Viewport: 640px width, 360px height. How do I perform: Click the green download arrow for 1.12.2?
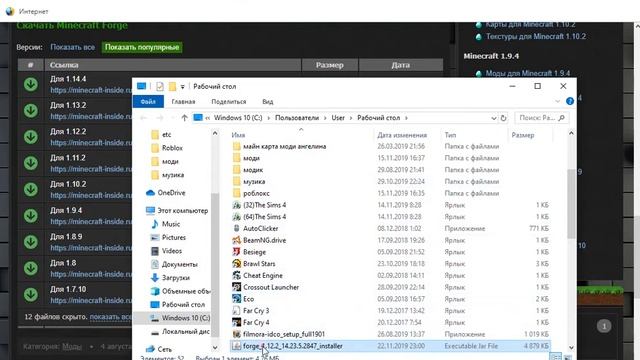point(31,137)
